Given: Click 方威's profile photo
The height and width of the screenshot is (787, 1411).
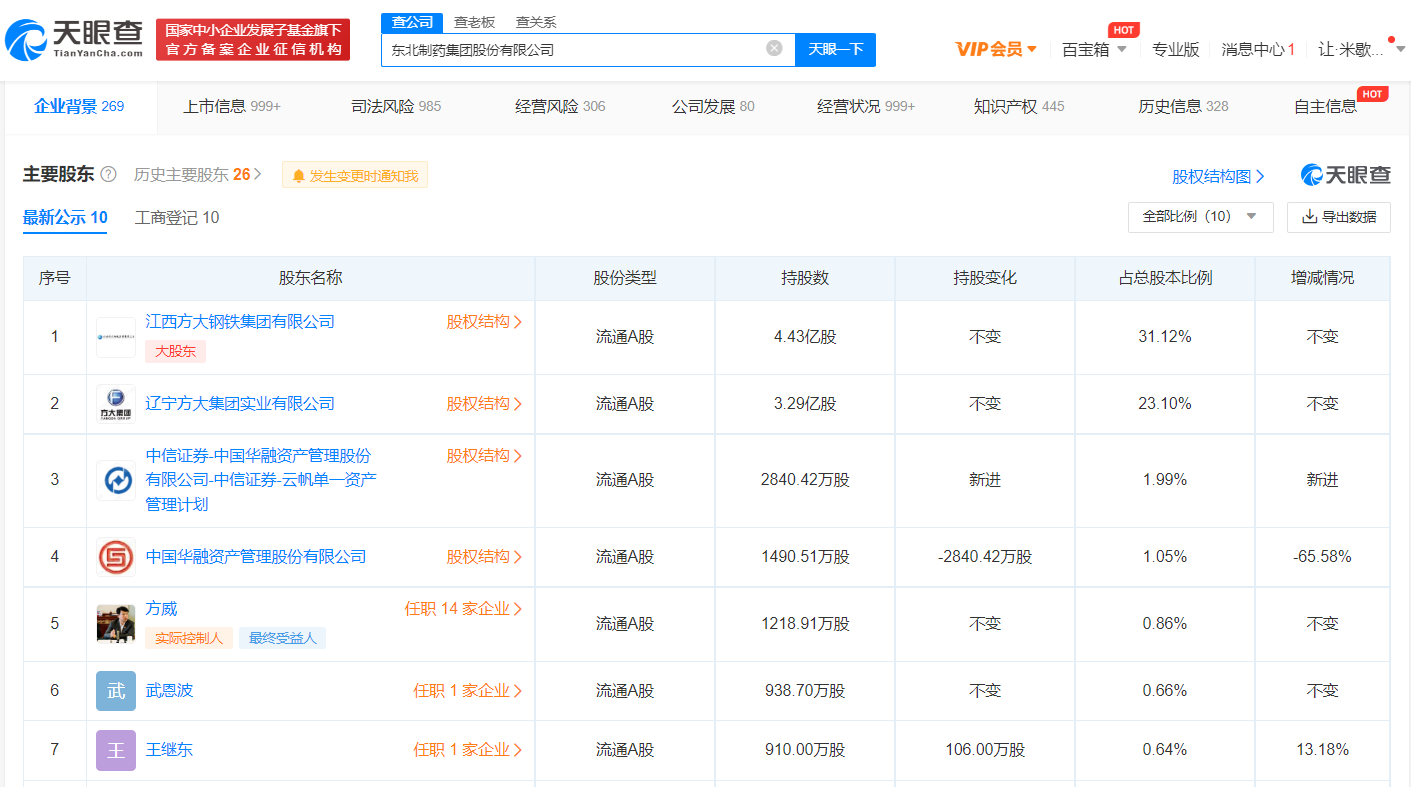Looking at the screenshot, I should tap(115, 623).
